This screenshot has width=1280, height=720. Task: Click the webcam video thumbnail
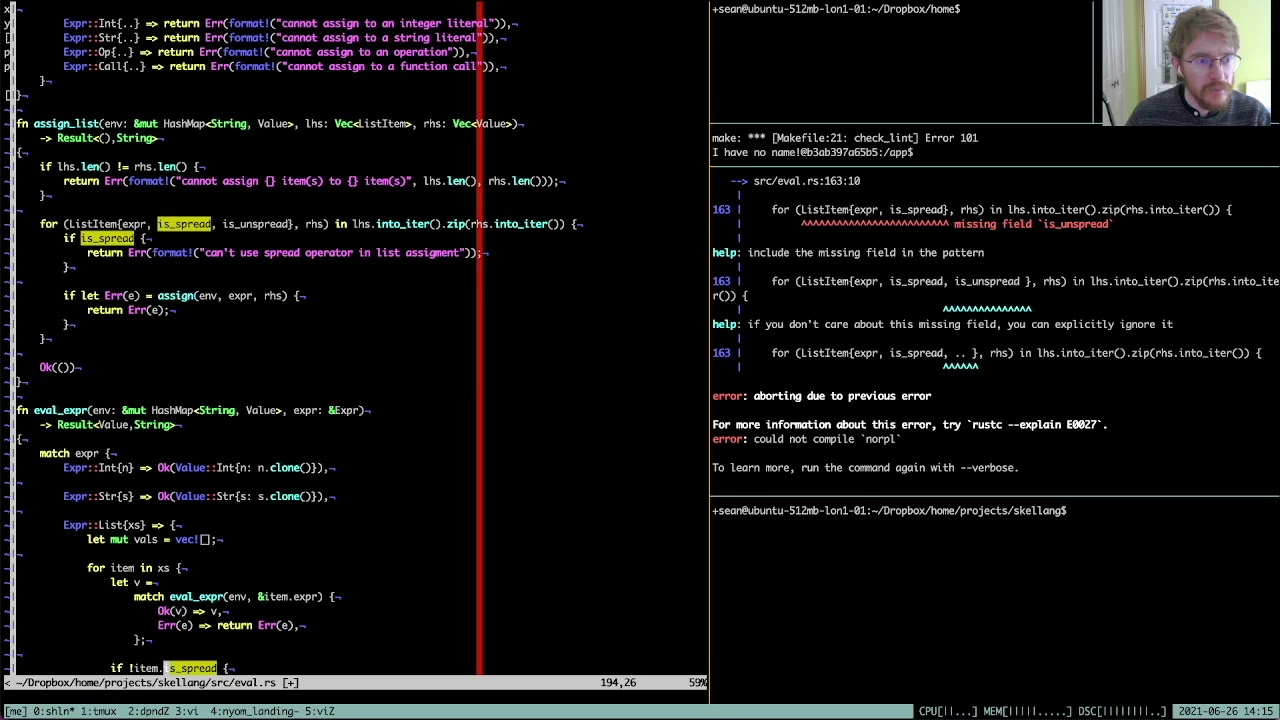pyautogui.click(x=1186, y=63)
